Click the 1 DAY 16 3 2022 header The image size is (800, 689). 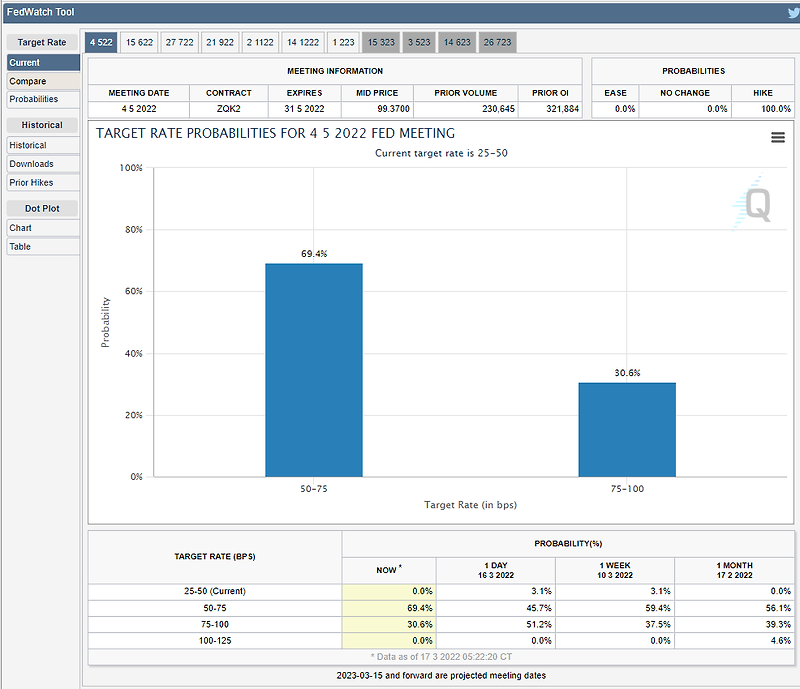[496, 570]
